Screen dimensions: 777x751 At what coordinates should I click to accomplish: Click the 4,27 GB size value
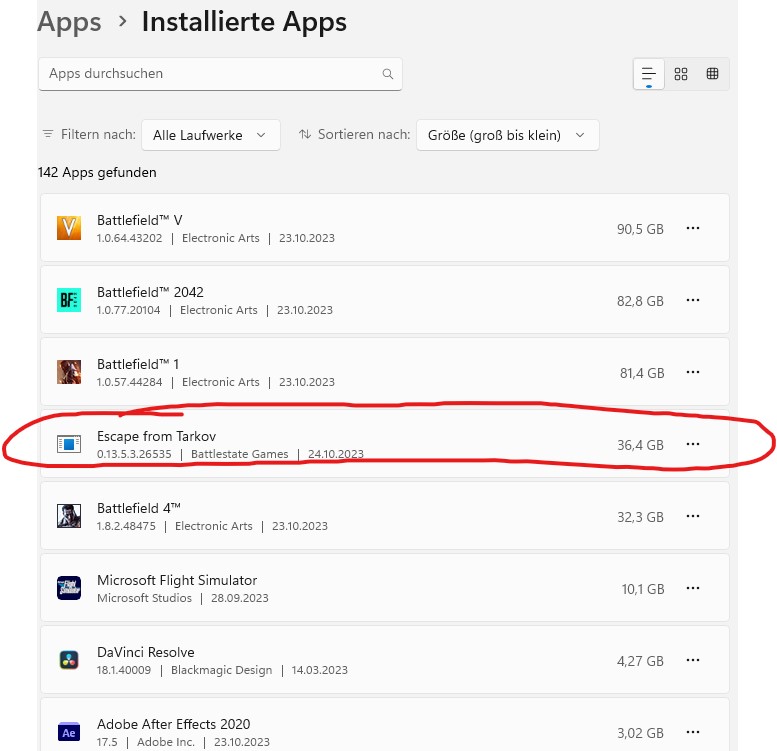(x=640, y=661)
